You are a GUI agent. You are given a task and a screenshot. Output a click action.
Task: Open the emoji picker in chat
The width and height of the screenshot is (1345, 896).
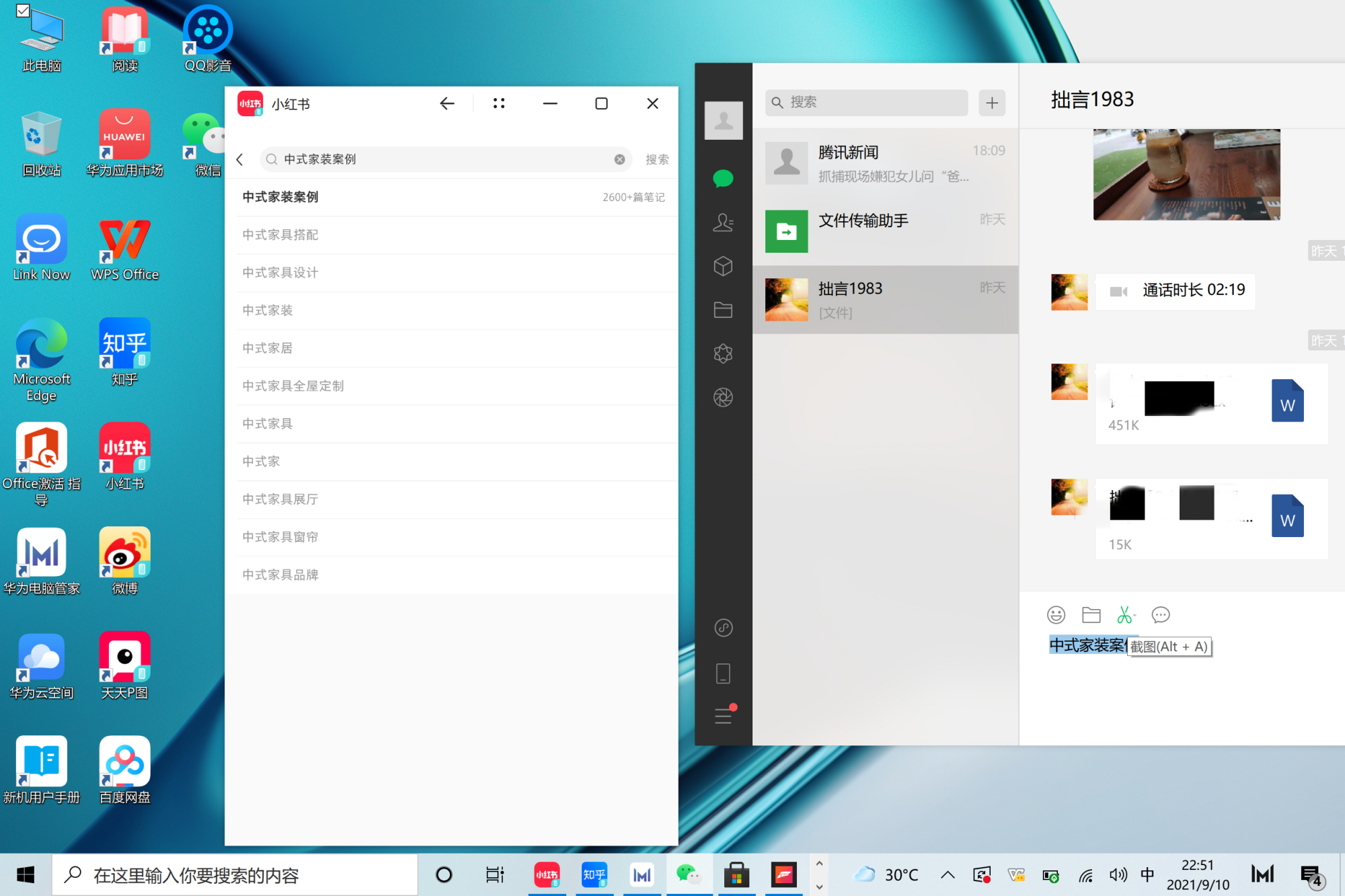point(1056,614)
